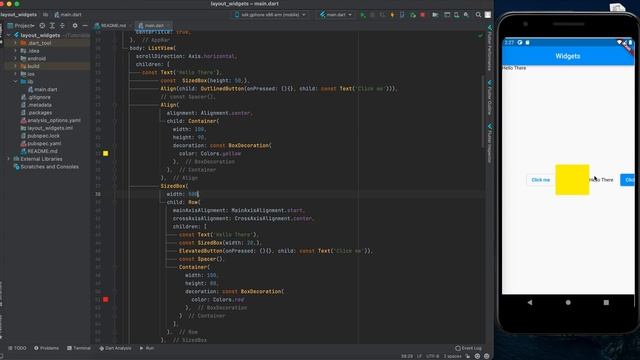640x360 pixels.
Task: Click the fold marker beside 'child: Row('
Action: click(x=115, y=202)
